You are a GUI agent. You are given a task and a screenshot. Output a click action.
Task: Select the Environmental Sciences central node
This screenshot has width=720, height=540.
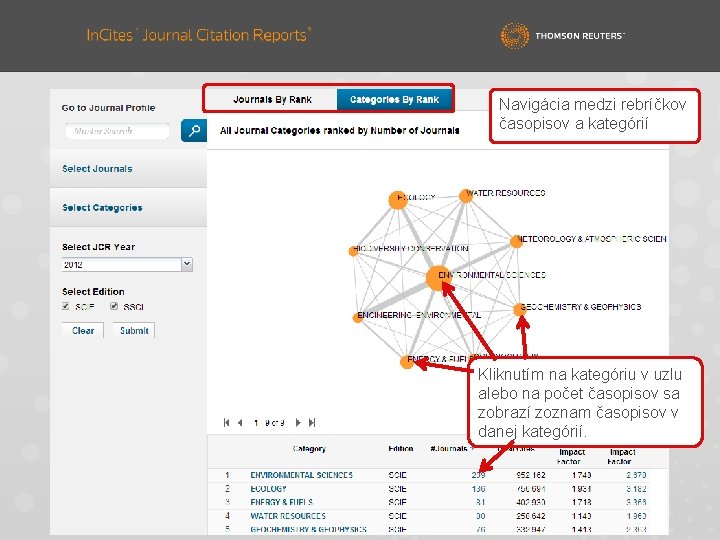438,278
